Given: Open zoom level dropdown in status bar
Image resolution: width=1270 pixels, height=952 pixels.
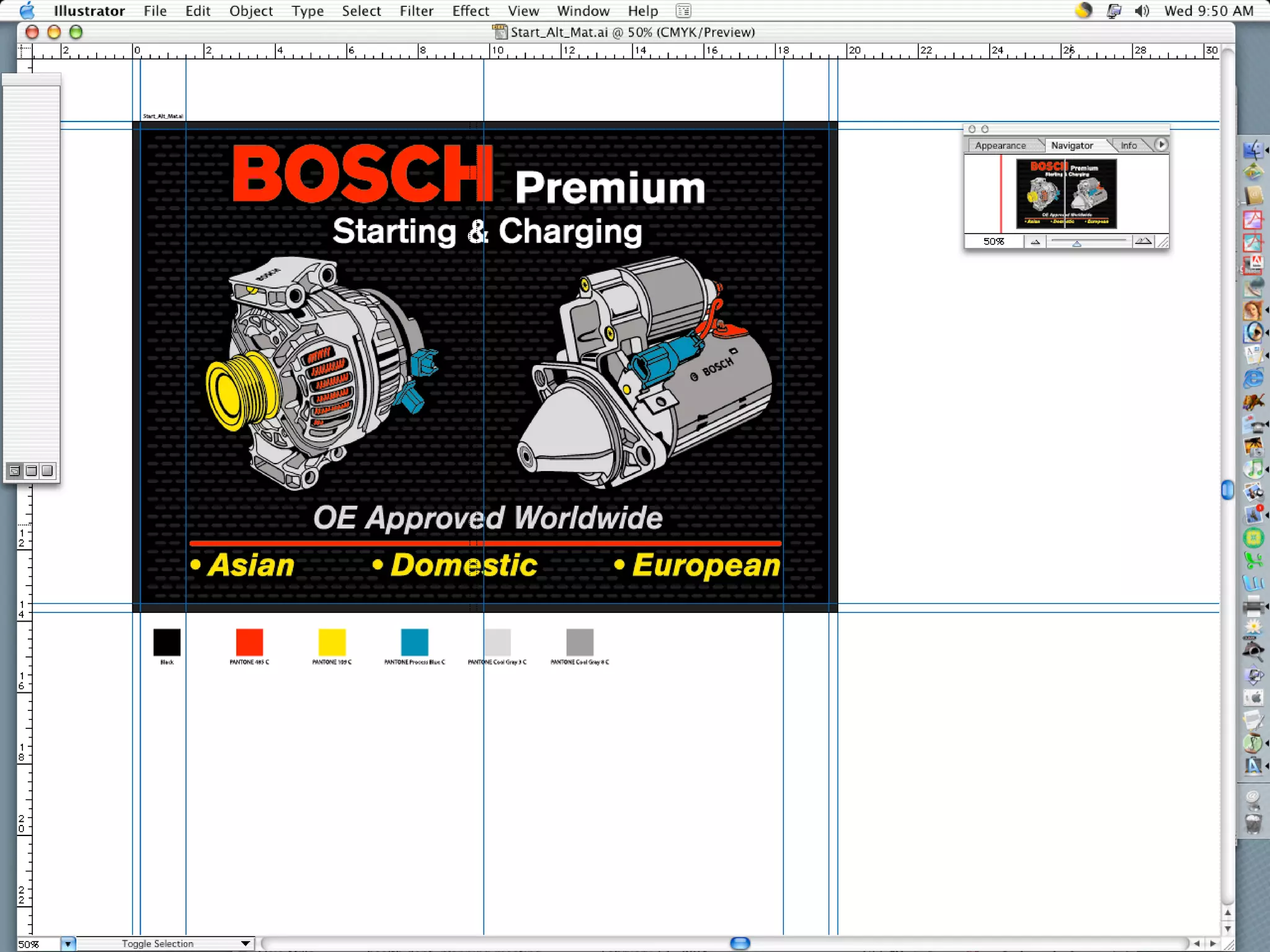Looking at the screenshot, I should click(68, 944).
